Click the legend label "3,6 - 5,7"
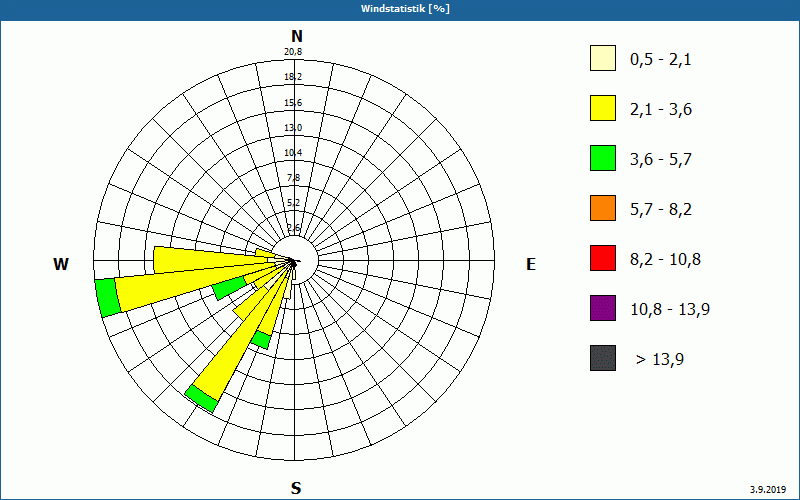The height and width of the screenshot is (500, 800). click(x=661, y=160)
